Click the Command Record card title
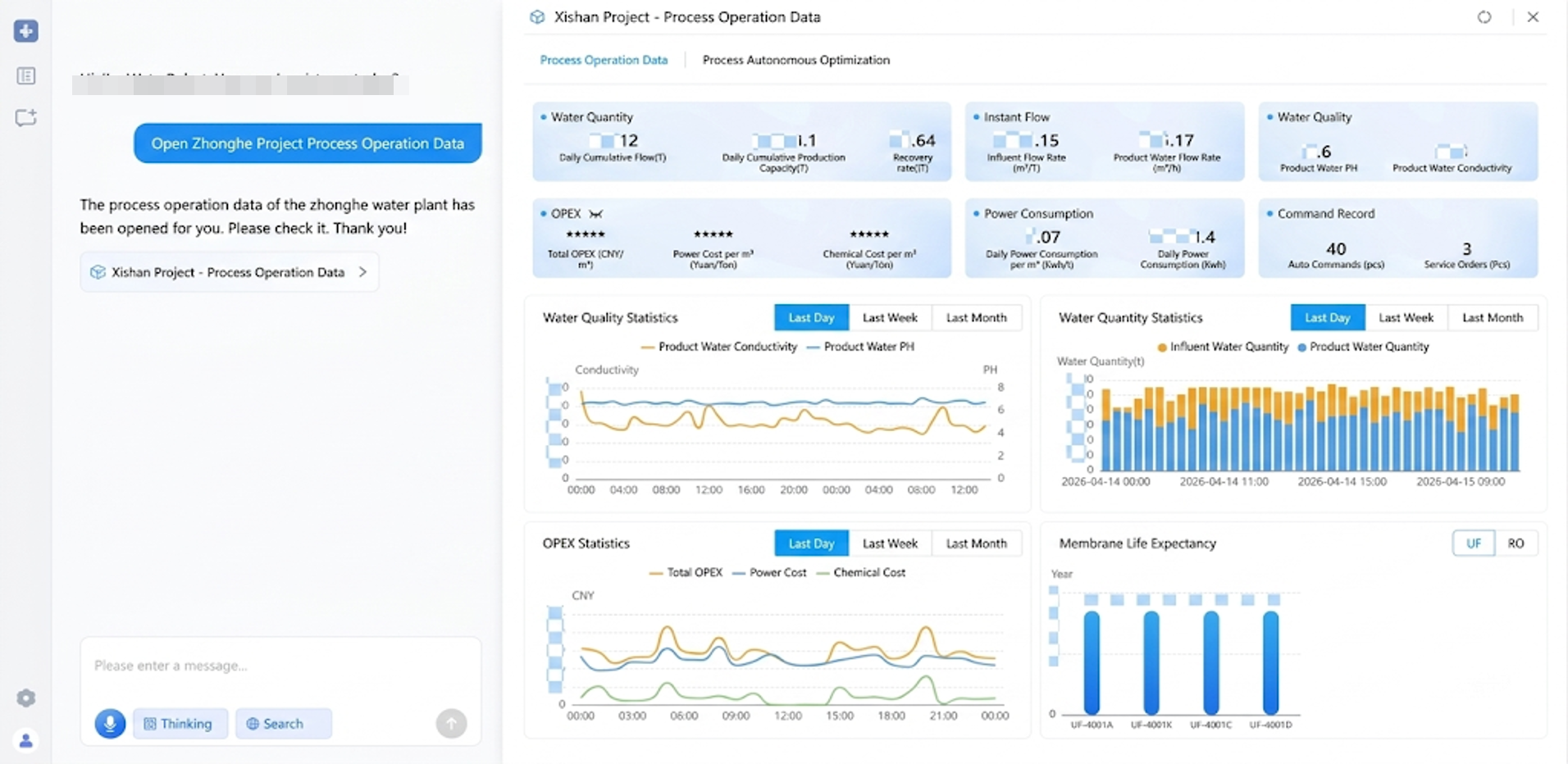Viewport: 1568px width, 764px height. [x=1325, y=214]
